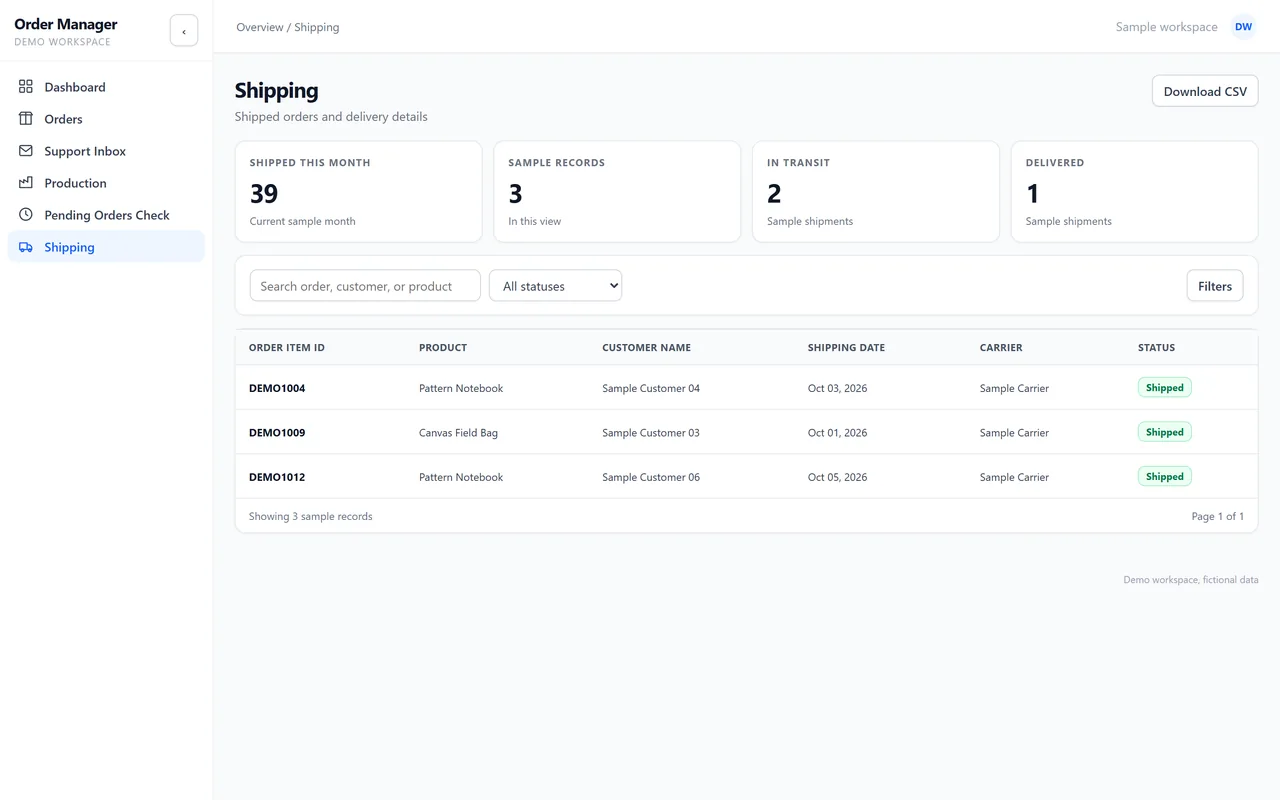Click the Status column header

click(x=1156, y=348)
